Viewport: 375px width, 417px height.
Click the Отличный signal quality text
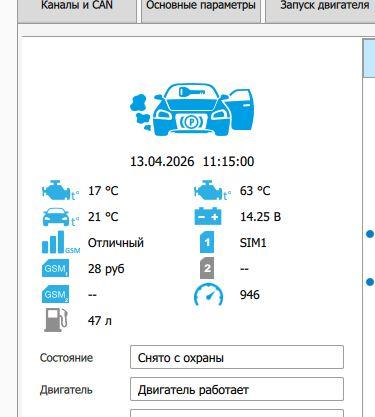(x=116, y=243)
